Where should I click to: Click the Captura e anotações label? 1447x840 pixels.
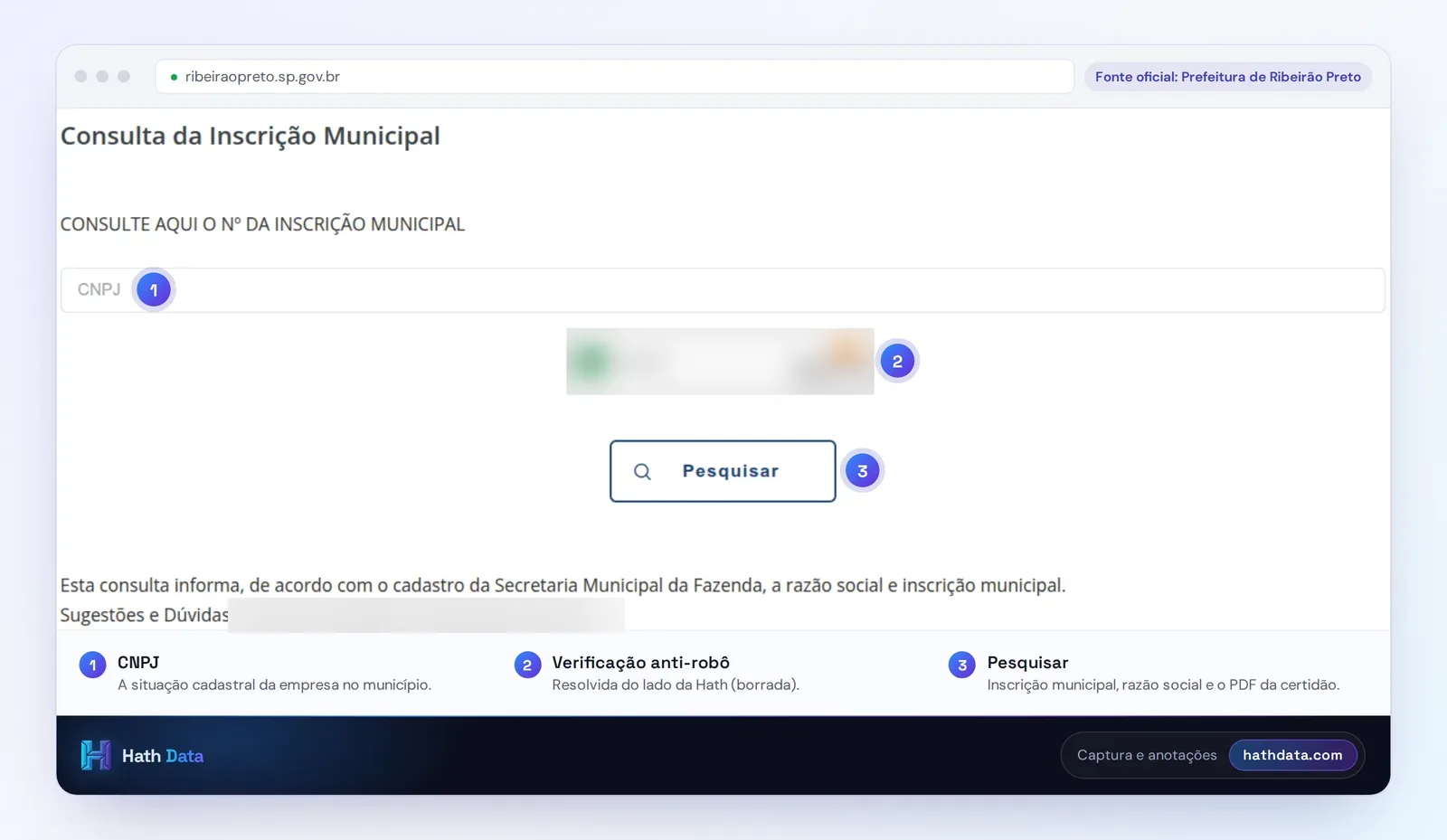coord(1147,755)
